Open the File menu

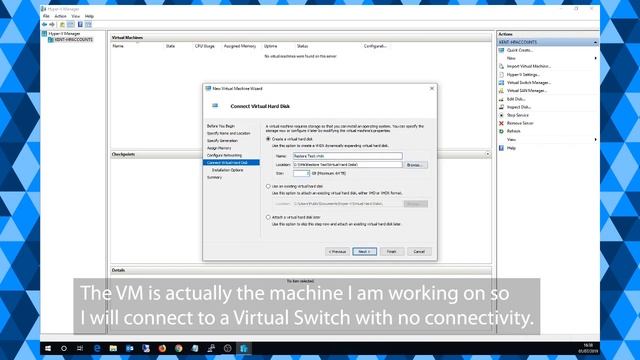46,16
